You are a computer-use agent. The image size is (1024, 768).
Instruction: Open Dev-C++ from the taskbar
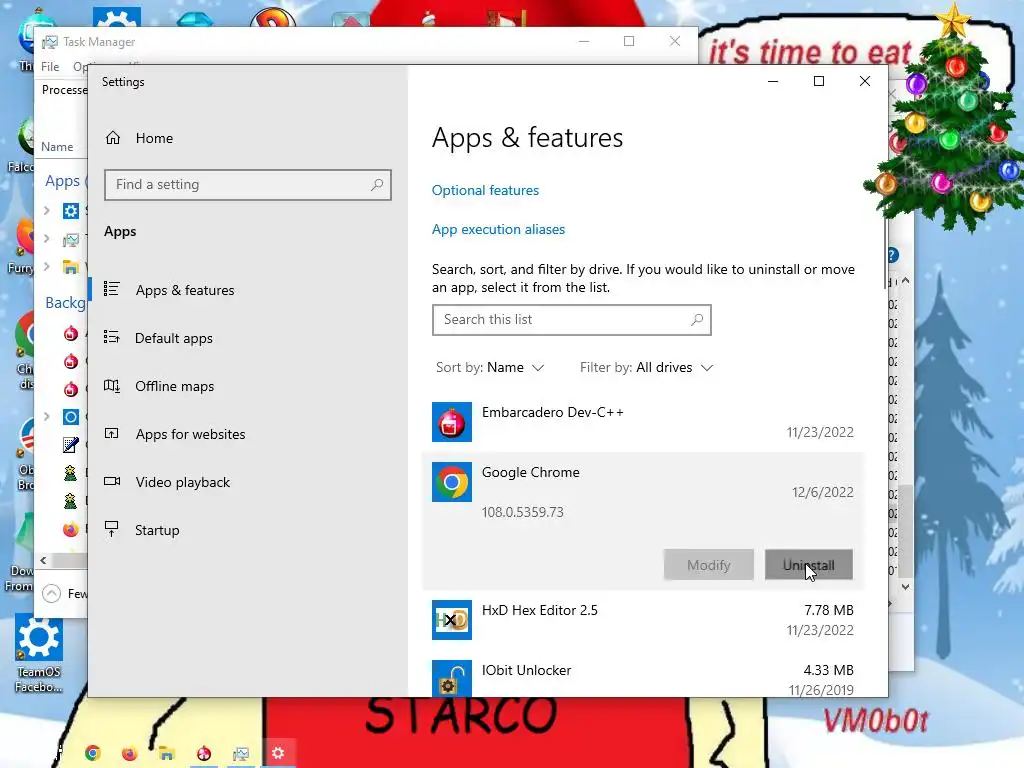[x=204, y=753]
